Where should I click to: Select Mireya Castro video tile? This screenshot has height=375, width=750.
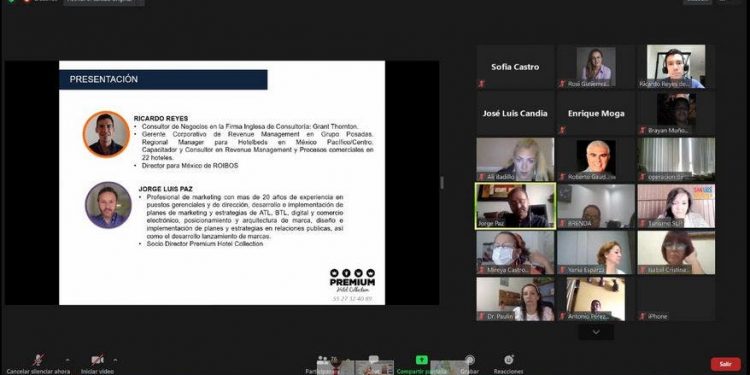[x=515, y=253]
